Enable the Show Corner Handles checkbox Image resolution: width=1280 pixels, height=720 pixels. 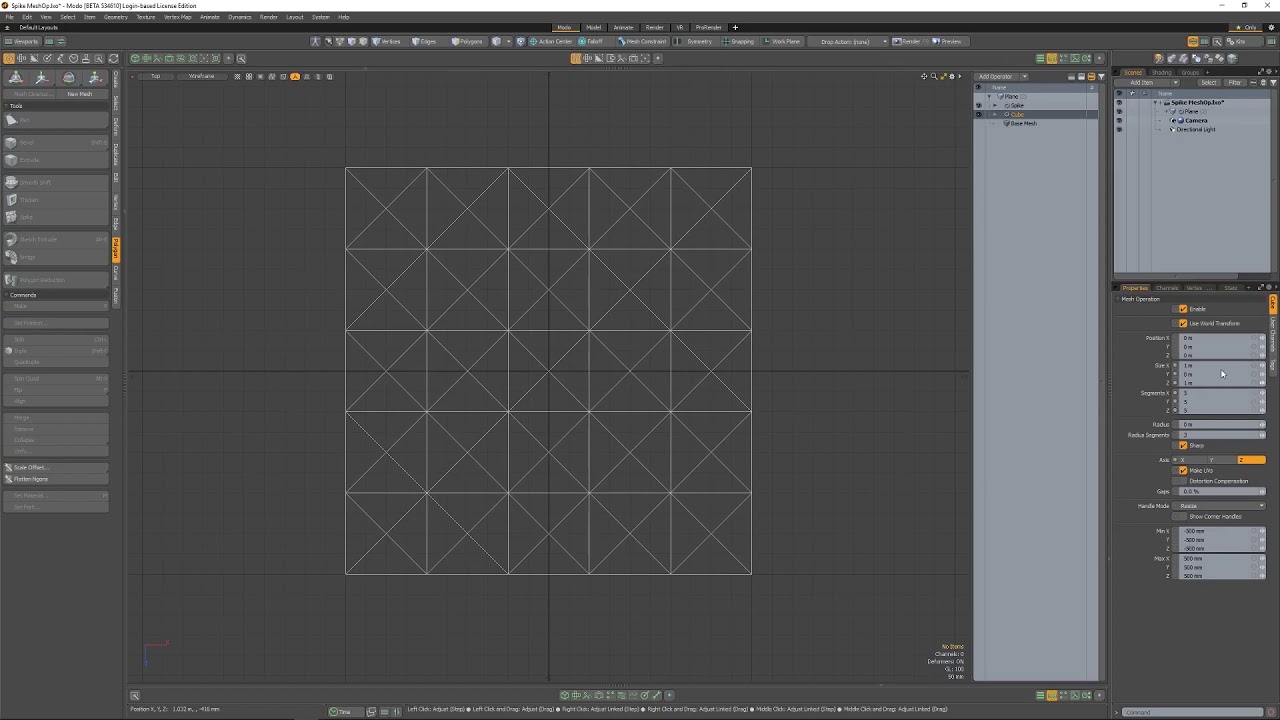(x=1183, y=517)
